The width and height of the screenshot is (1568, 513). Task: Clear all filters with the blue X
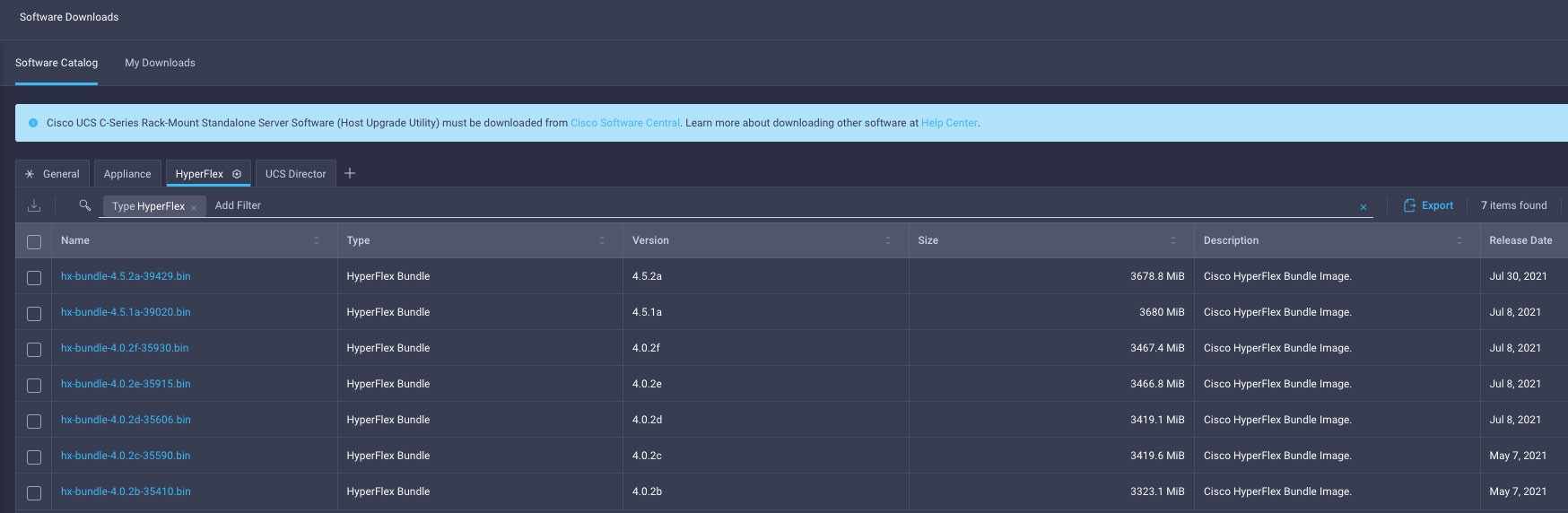coord(1363,207)
